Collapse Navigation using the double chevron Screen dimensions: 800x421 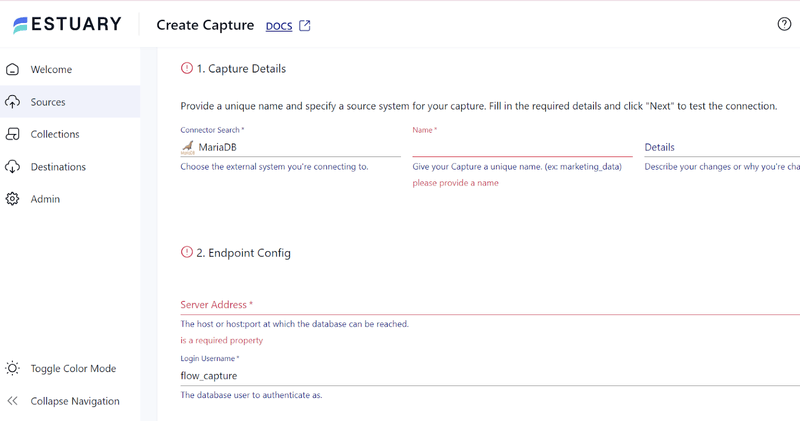pyautogui.click(x=13, y=401)
